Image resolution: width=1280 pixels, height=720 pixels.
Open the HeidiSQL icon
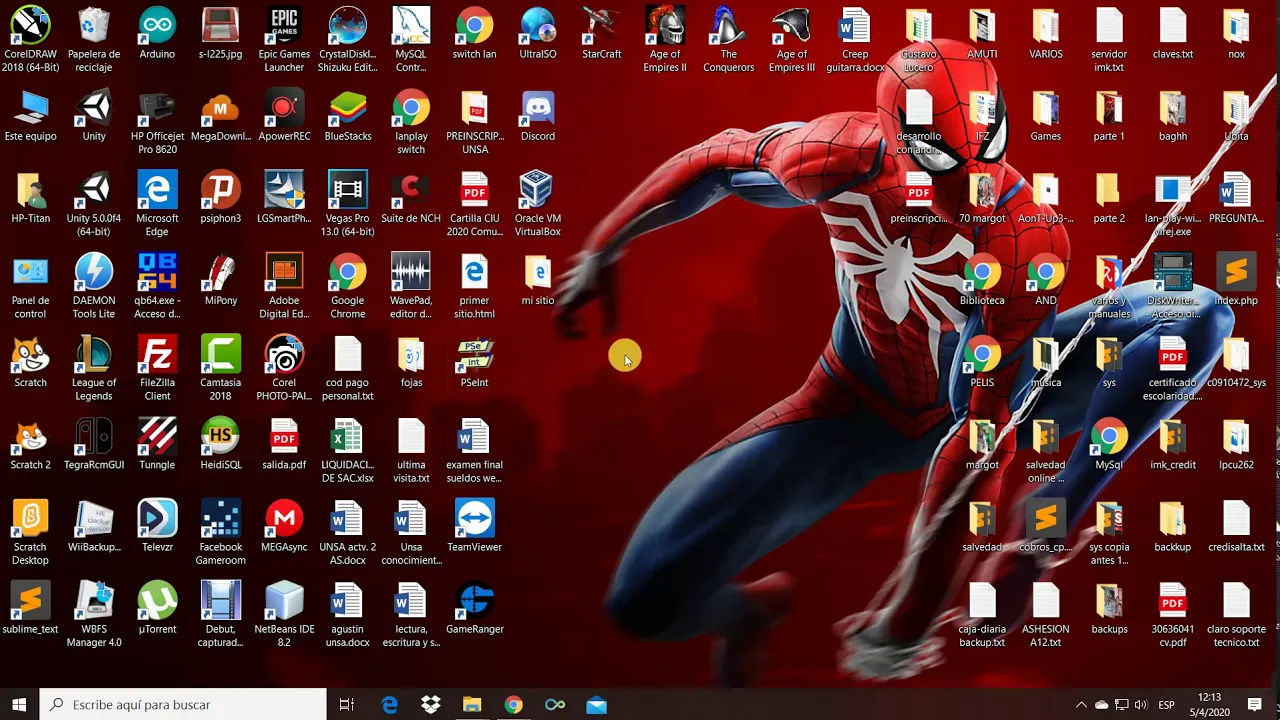[x=220, y=443]
